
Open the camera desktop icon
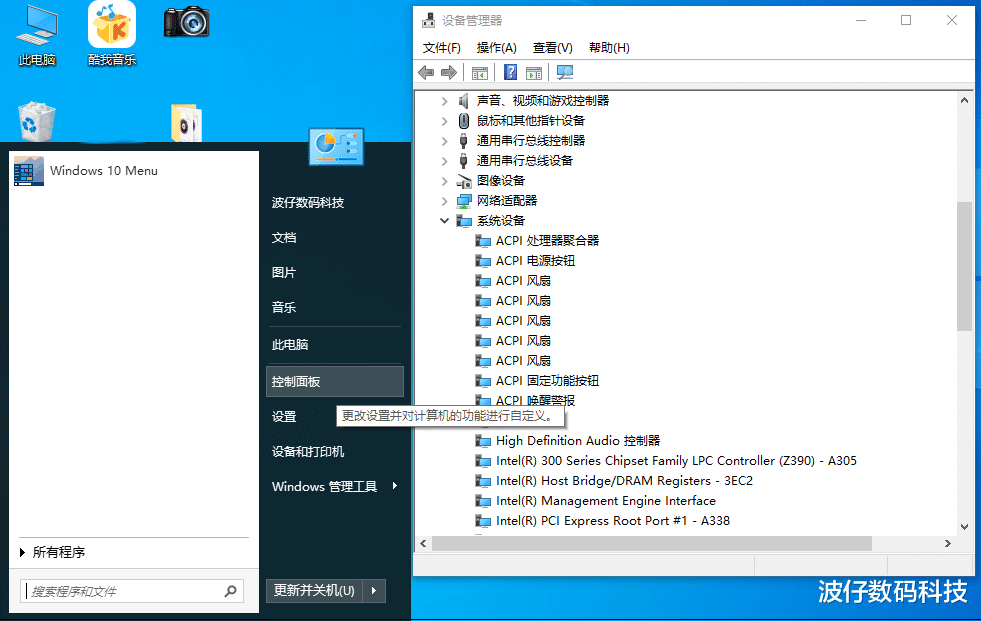[186, 23]
